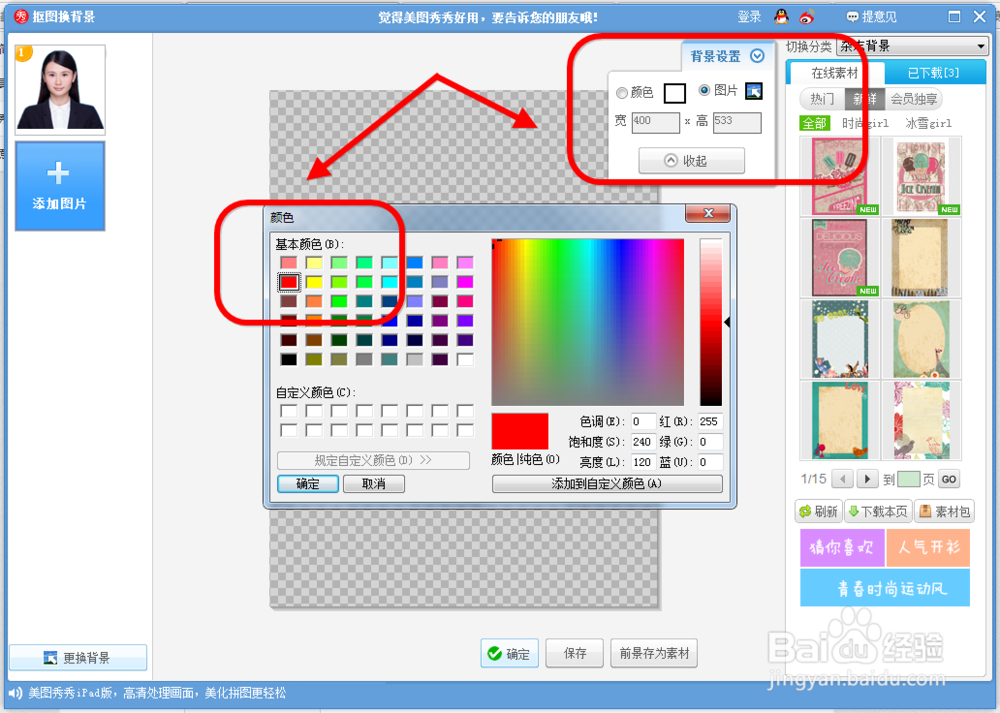
Task: Click the GO page jump button
Action: coord(948,479)
